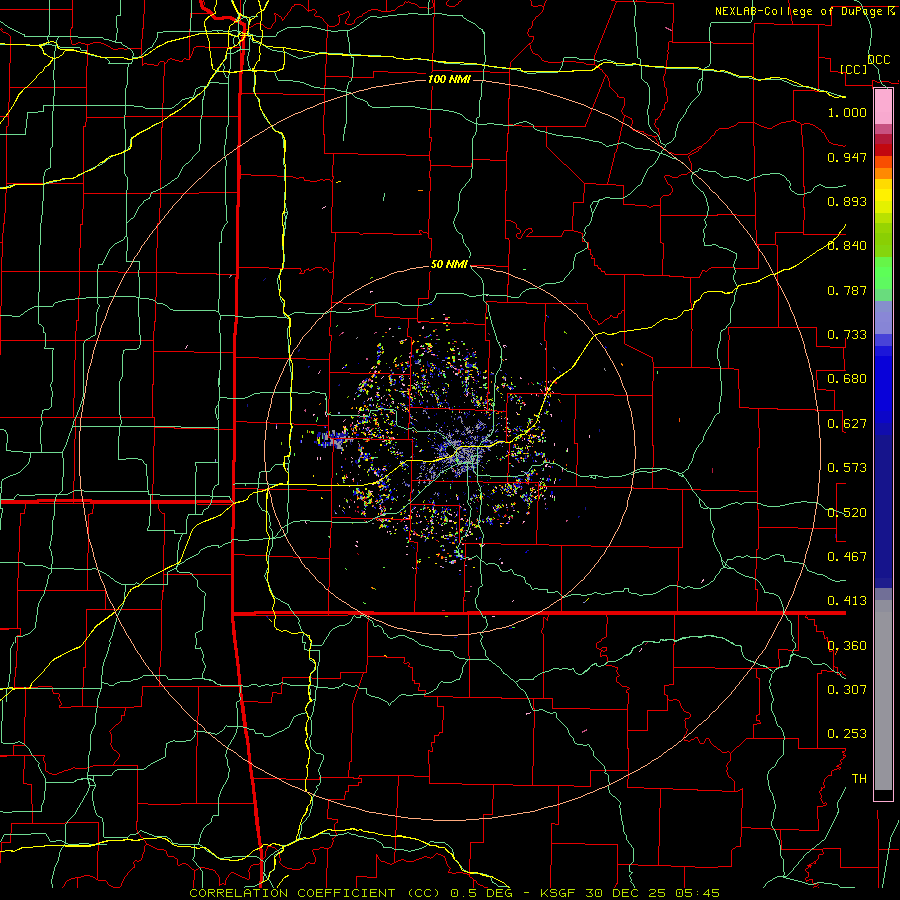Click the 0.253 scale value
900x900 pixels.
pos(847,734)
